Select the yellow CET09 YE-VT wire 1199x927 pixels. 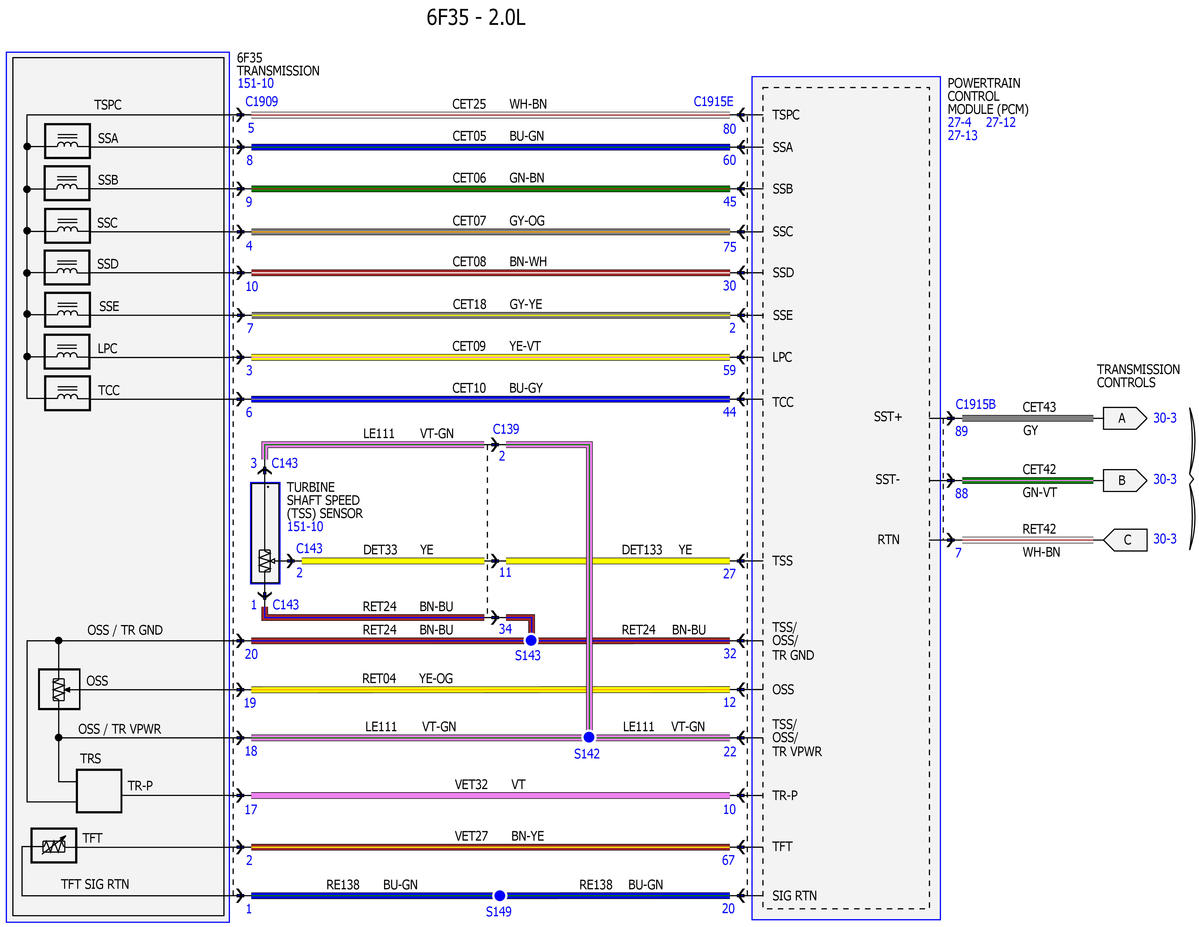tap(490, 357)
